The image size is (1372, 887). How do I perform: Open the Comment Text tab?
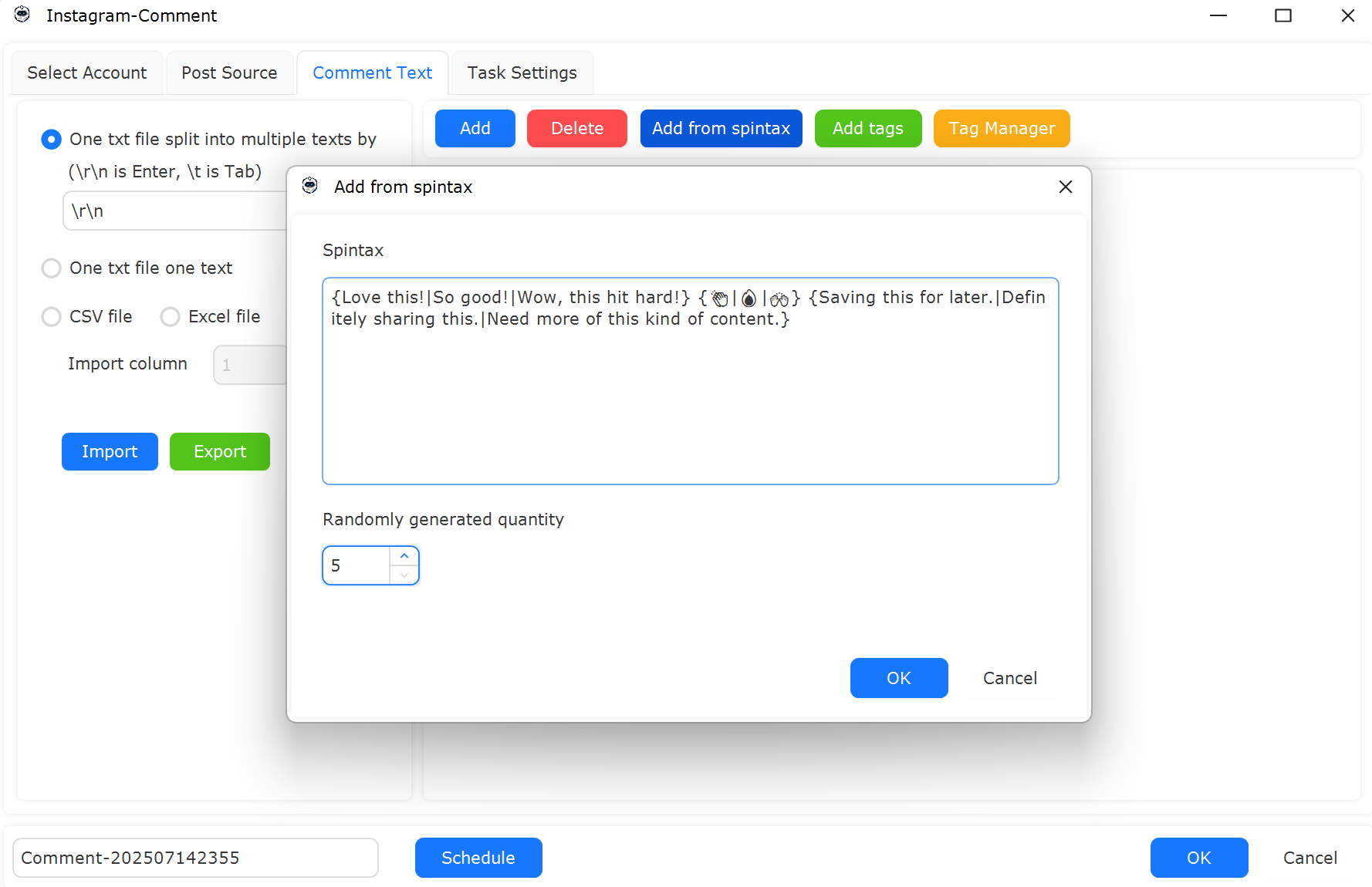pyautogui.click(x=373, y=73)
